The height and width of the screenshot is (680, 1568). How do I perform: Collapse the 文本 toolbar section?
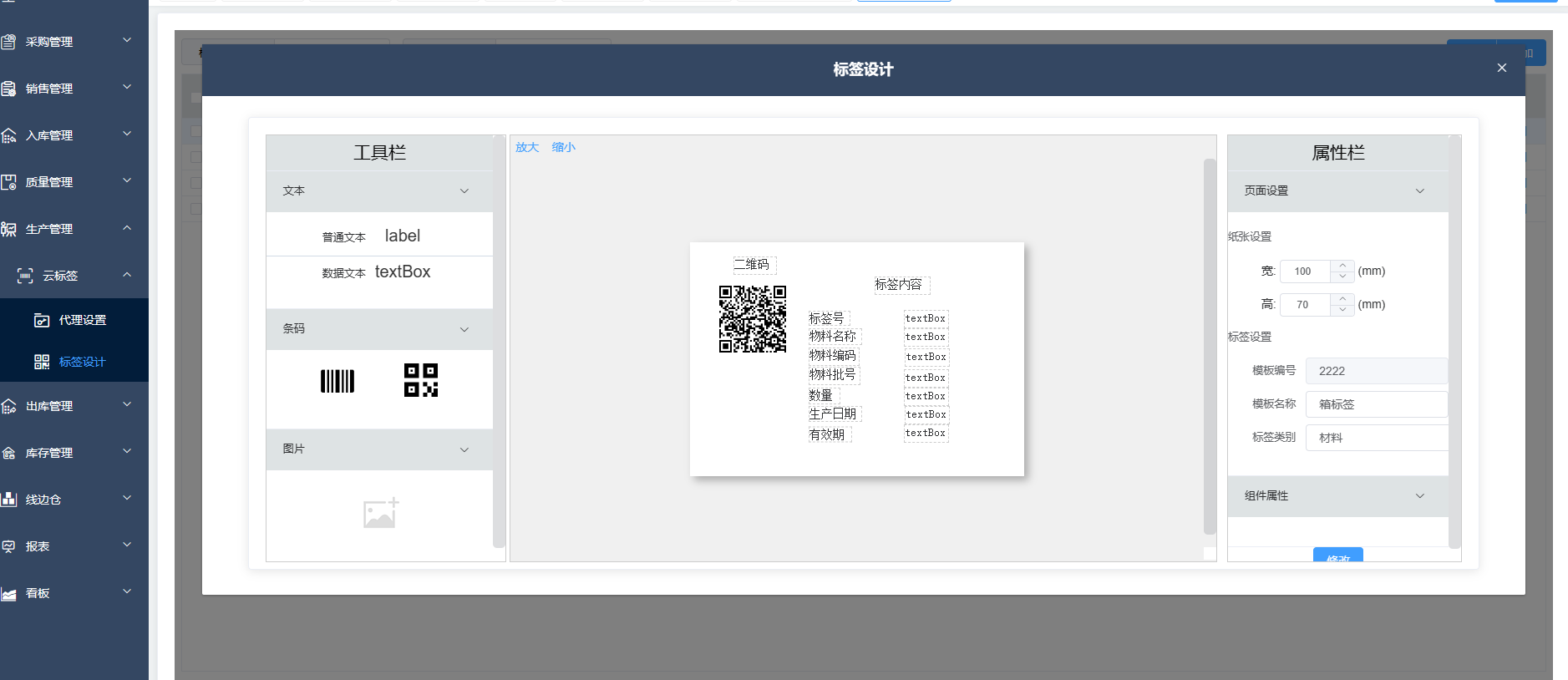coord(464,191)
